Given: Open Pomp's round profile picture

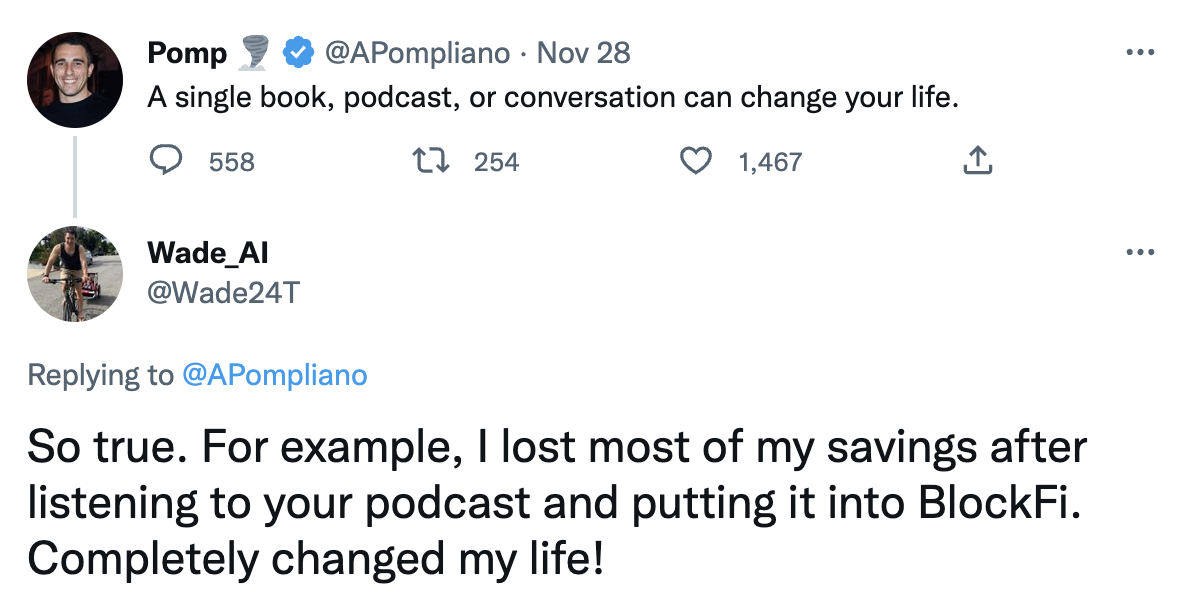Looking at the screenshot, I should click(75, 79).
